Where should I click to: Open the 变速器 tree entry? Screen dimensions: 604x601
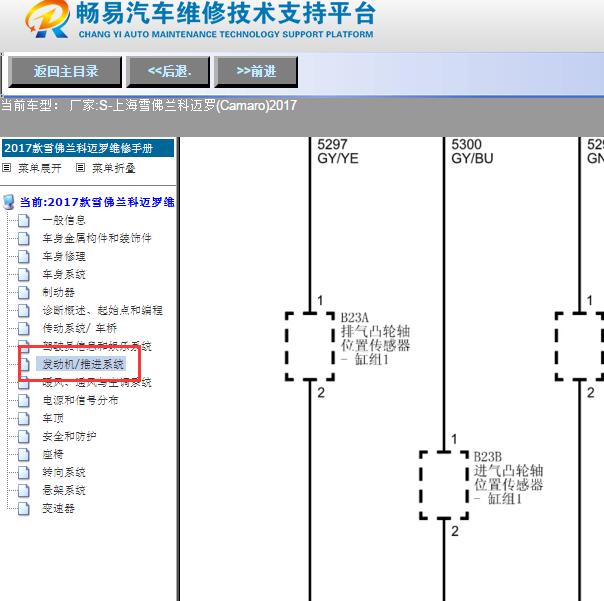tap(58, 509)
